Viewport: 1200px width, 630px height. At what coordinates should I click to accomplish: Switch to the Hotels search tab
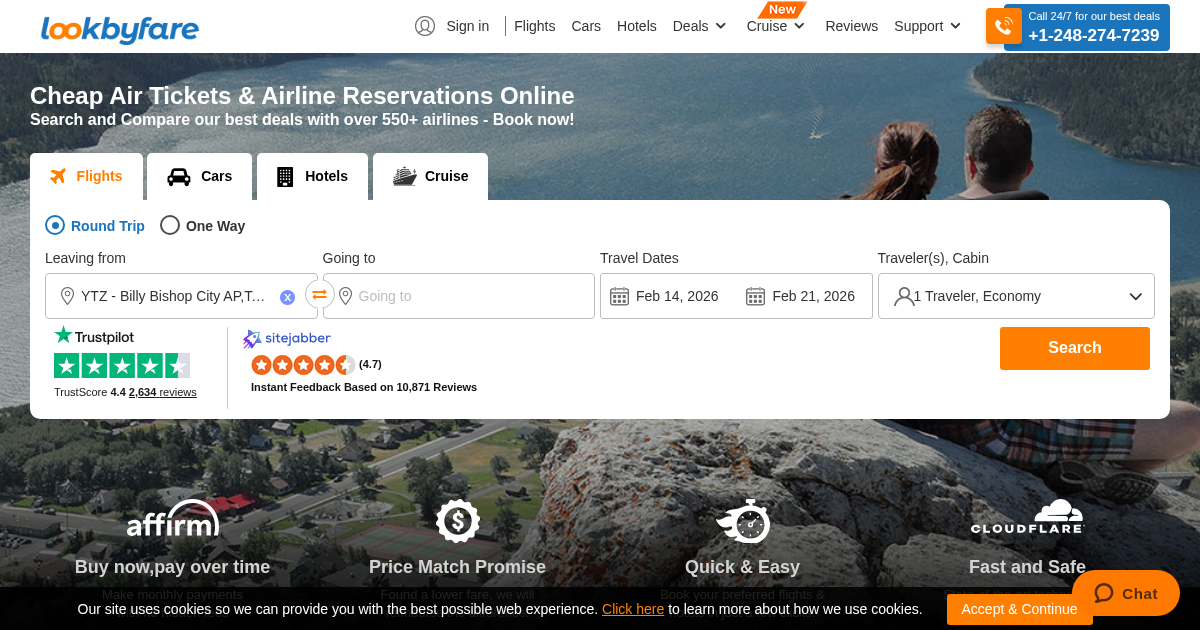[312, 176]
